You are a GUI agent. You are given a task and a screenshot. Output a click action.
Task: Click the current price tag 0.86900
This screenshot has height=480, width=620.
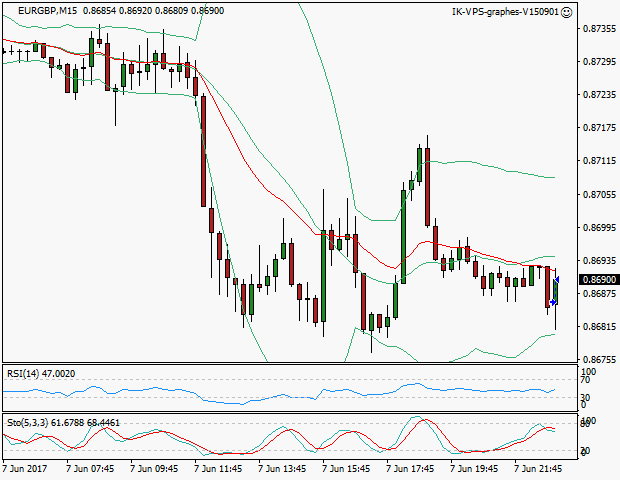598,280
